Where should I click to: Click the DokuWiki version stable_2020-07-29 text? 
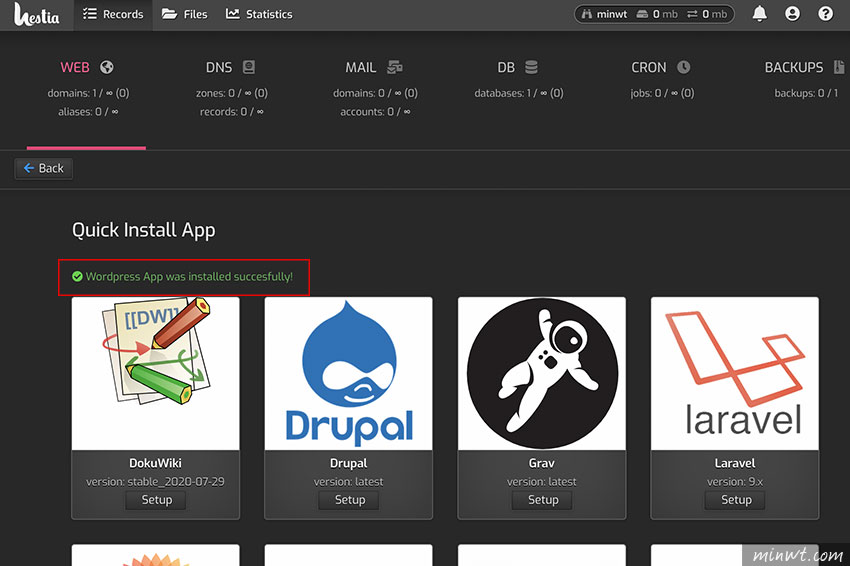[156, 481]
